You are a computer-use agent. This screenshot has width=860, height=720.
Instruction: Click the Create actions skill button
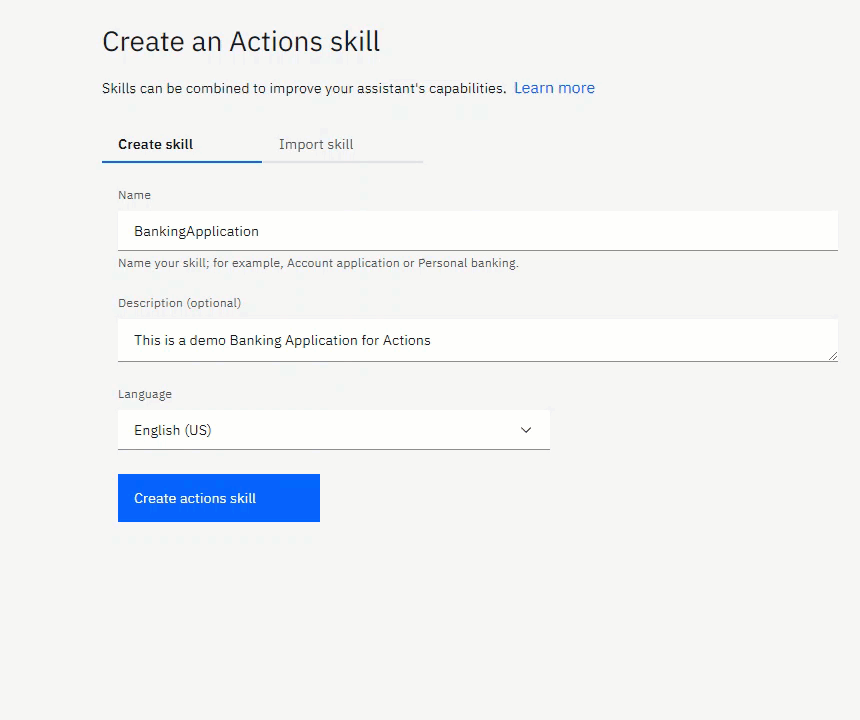coord(219,498)
